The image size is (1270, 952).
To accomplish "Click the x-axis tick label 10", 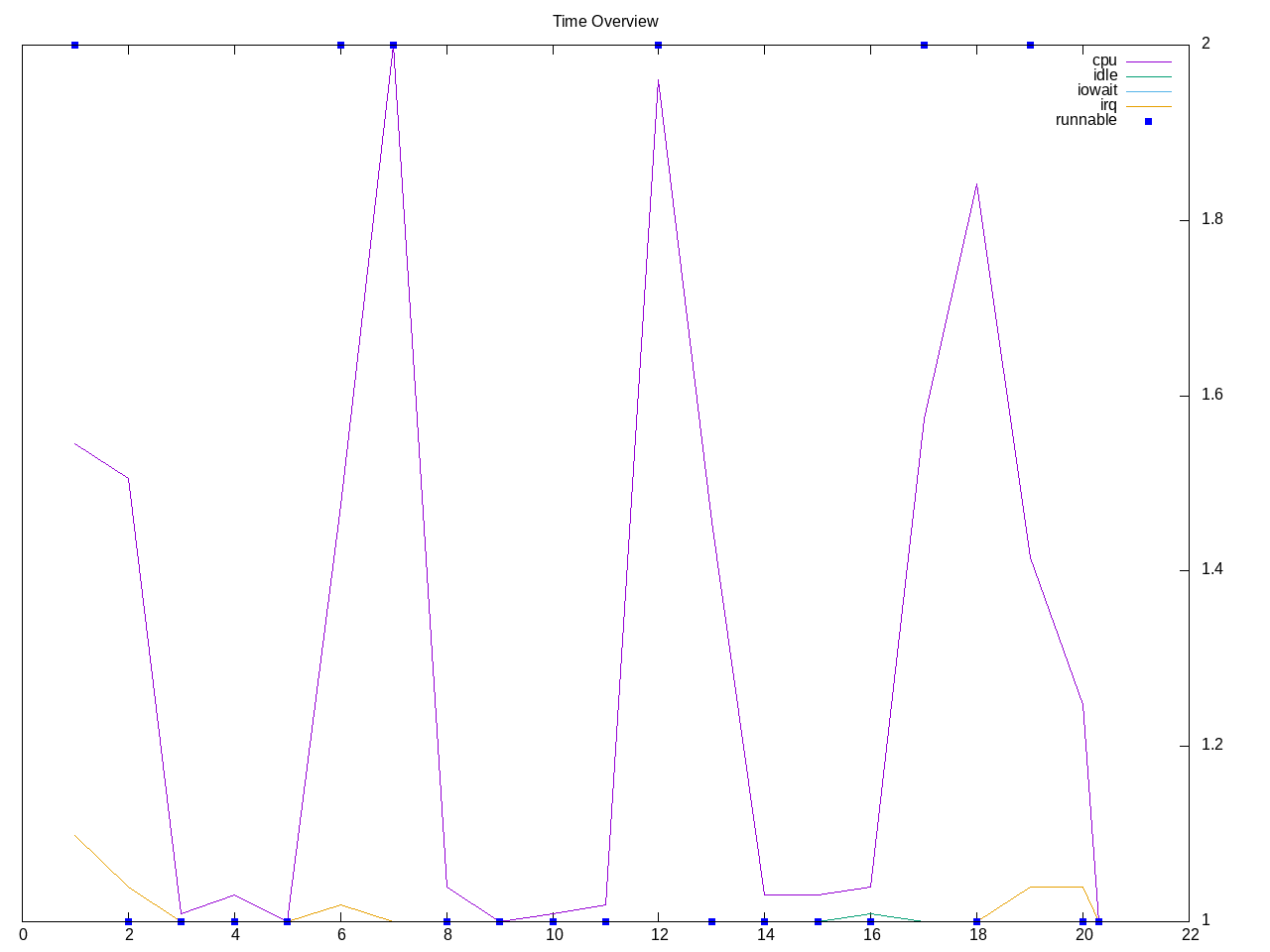I will tap(554, 934).
